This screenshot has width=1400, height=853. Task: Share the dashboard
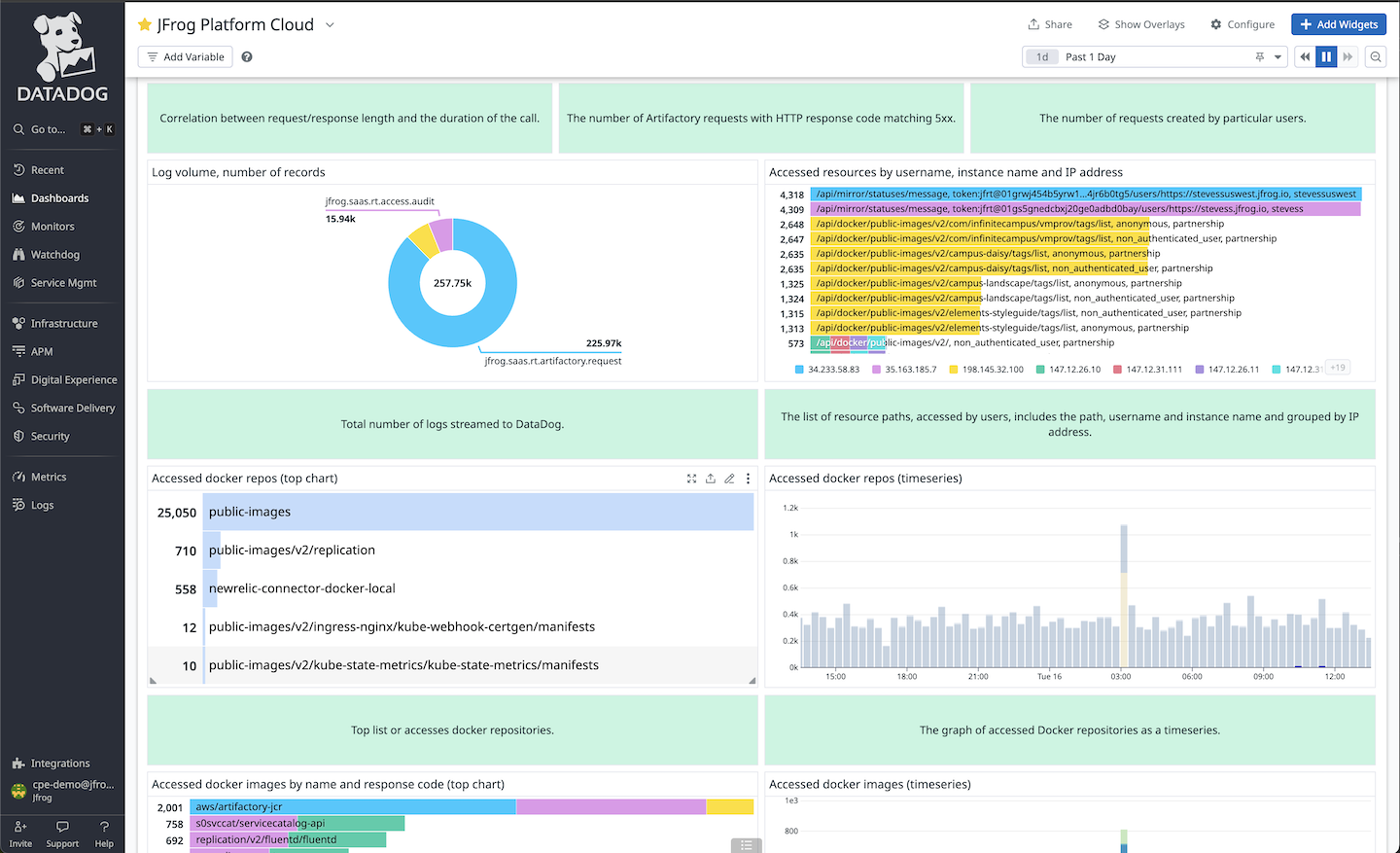[1050, 24]
